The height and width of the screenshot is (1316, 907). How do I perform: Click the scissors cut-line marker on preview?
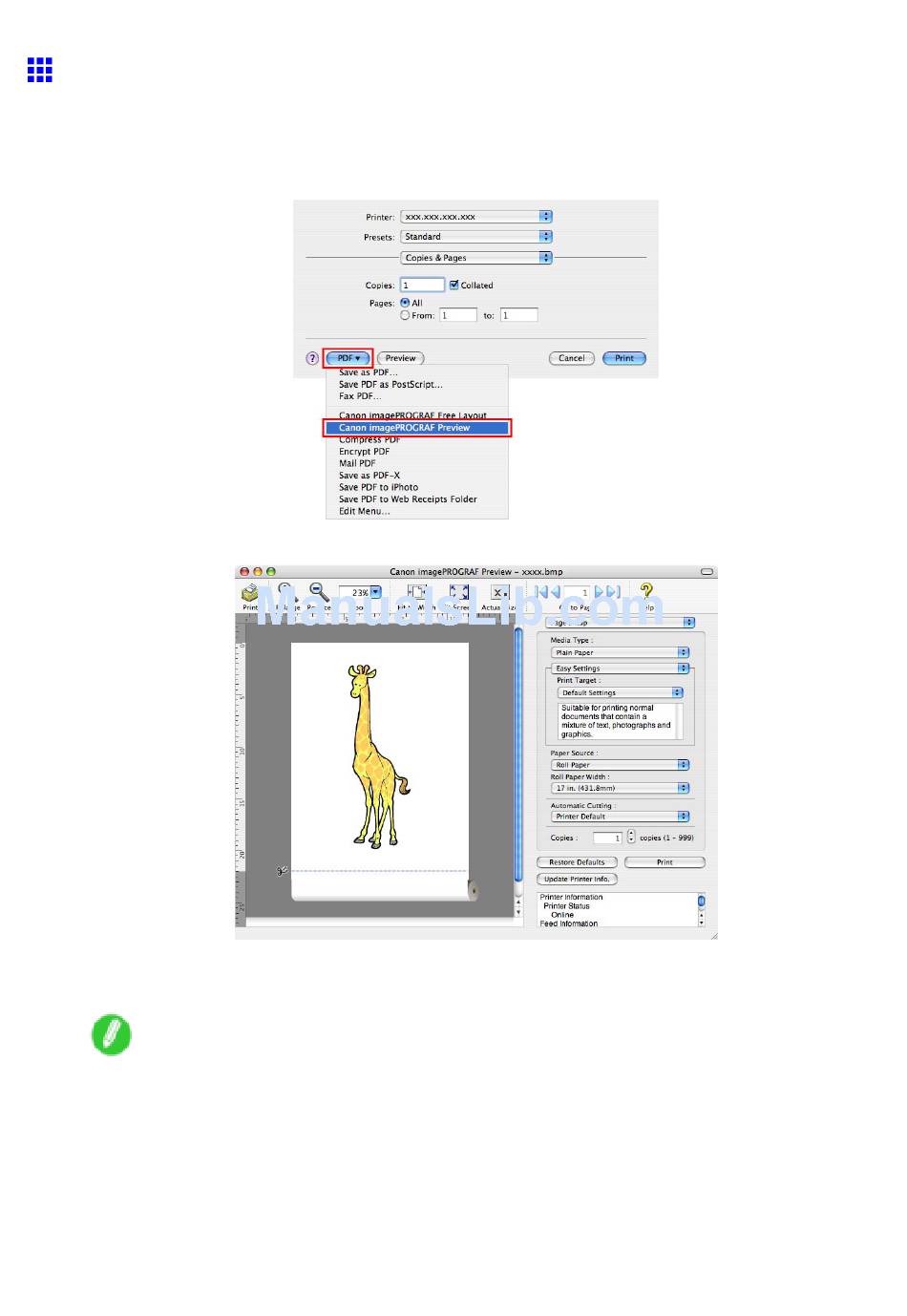pyautogui.click(x=283, y=870)
